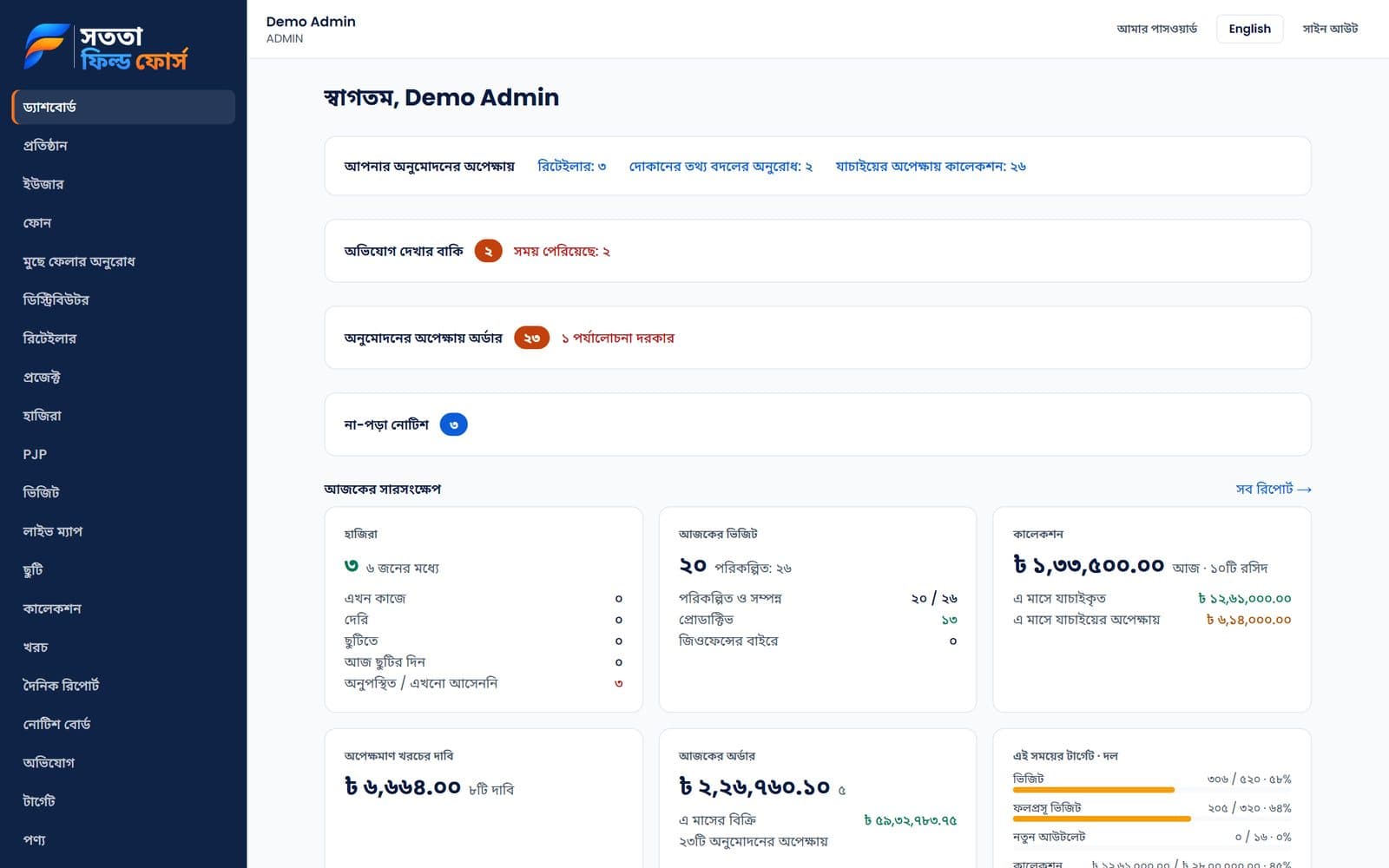Select টার্গেট from the sidebar
Viewport: 1389px width, 868px height.
pos(123,802)
